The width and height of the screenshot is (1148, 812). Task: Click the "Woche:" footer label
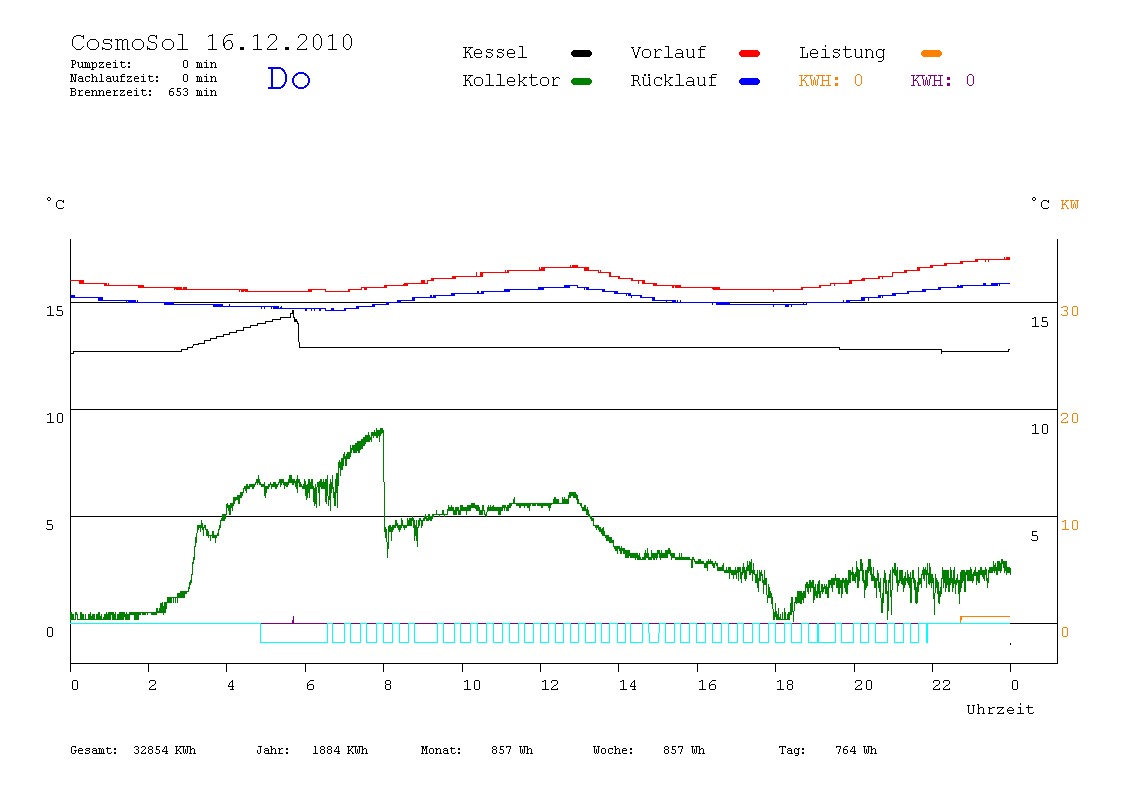tap(613, 750)
